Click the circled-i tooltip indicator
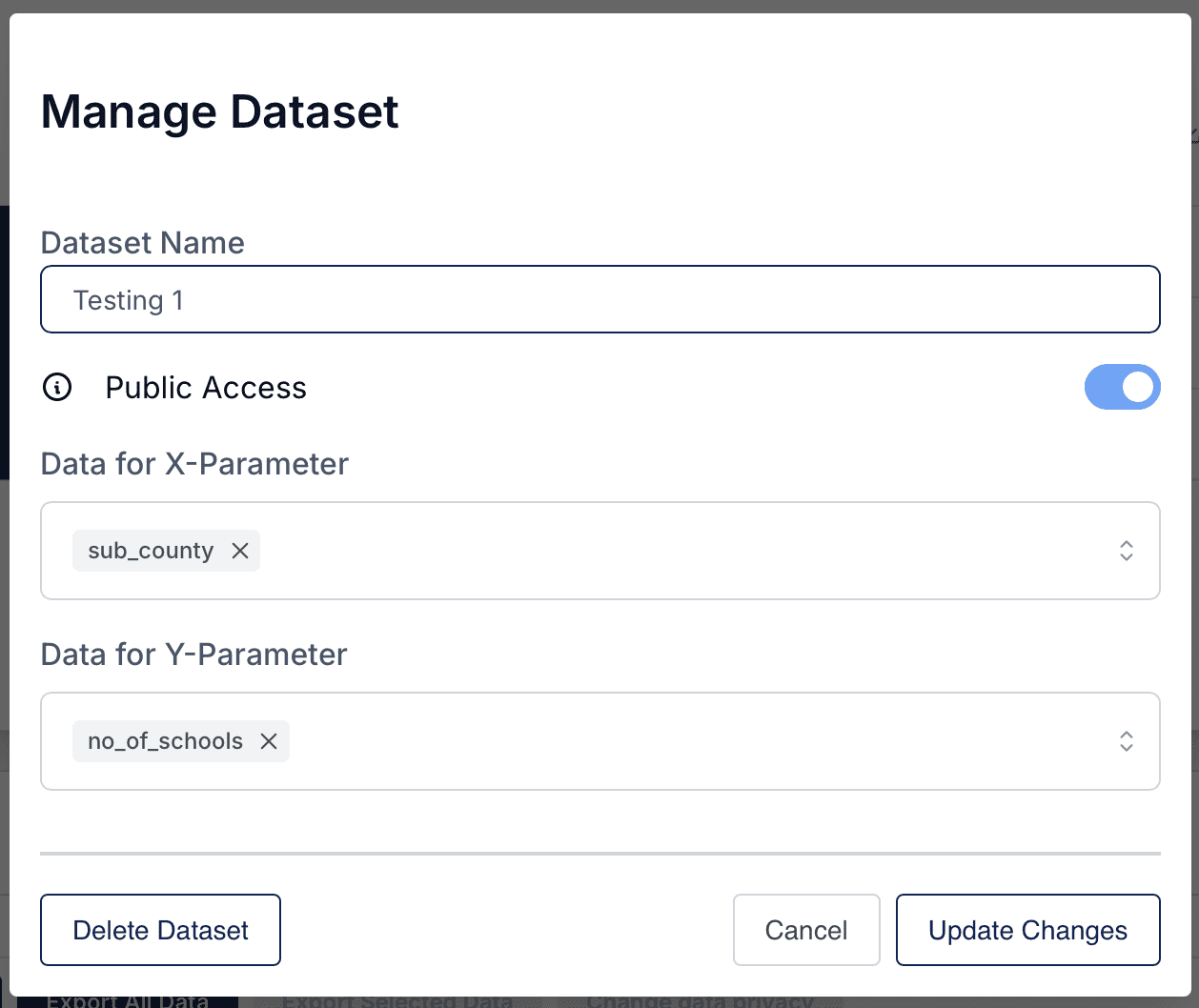This screenshot has width=1199, height=1008. tap(58, 387)
